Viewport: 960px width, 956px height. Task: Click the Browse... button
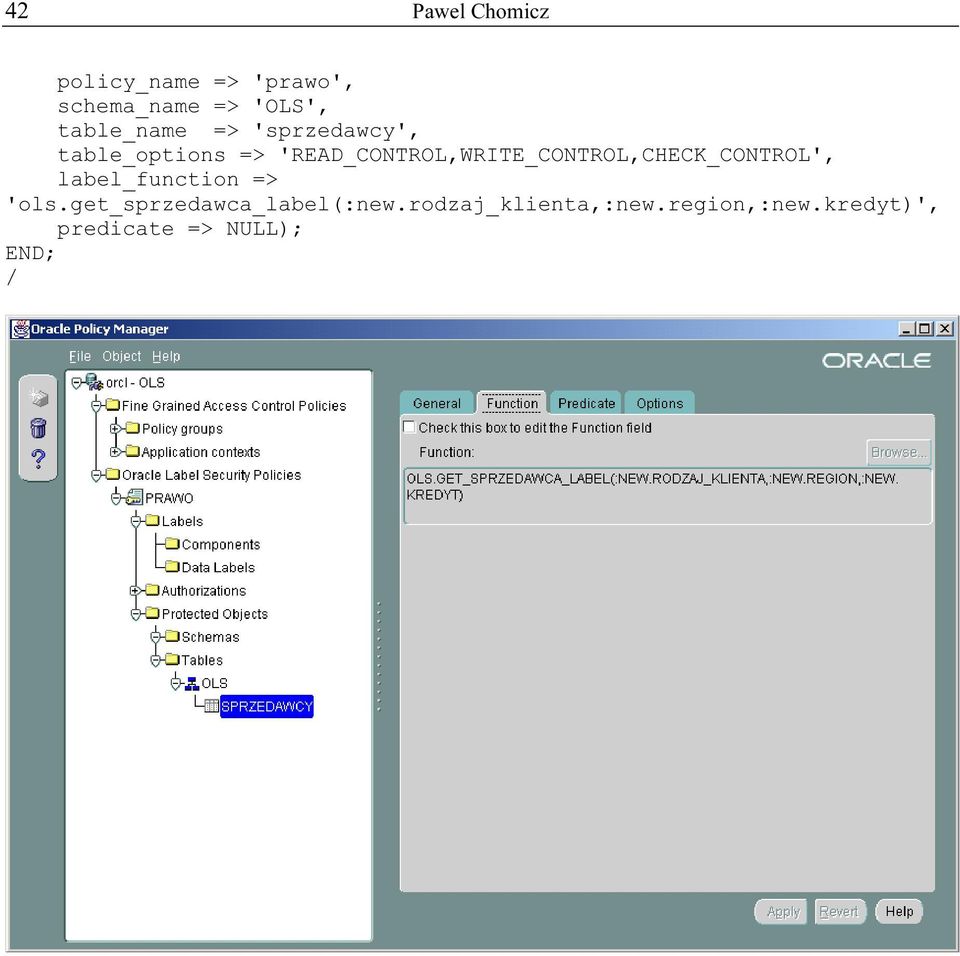pos(898,452)
